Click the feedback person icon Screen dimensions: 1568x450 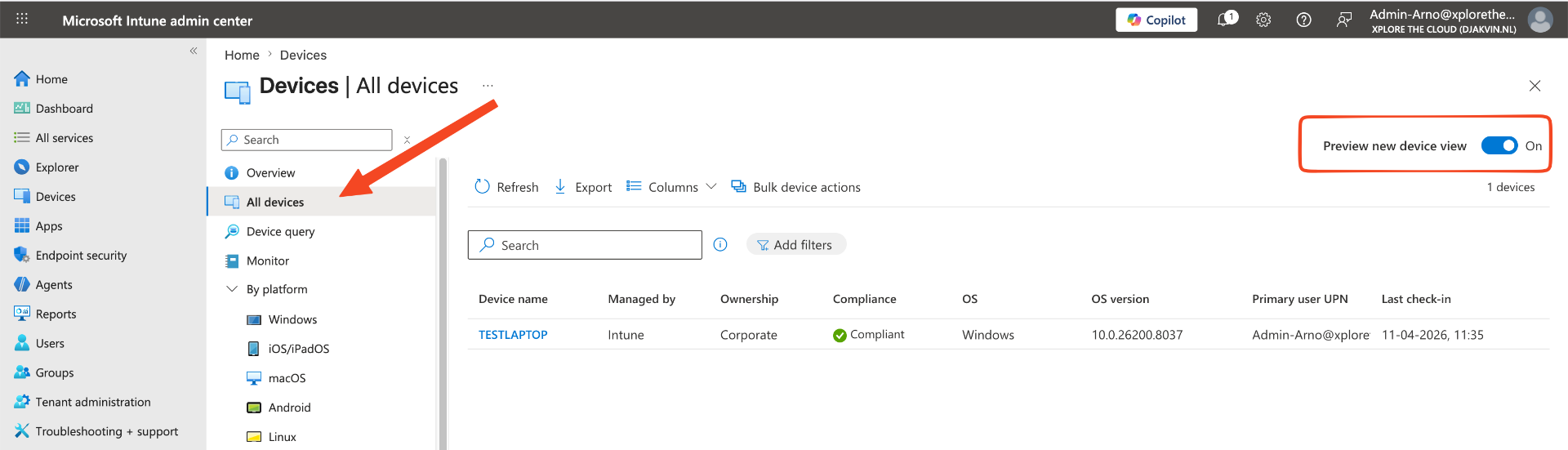tap(1343, 20)
